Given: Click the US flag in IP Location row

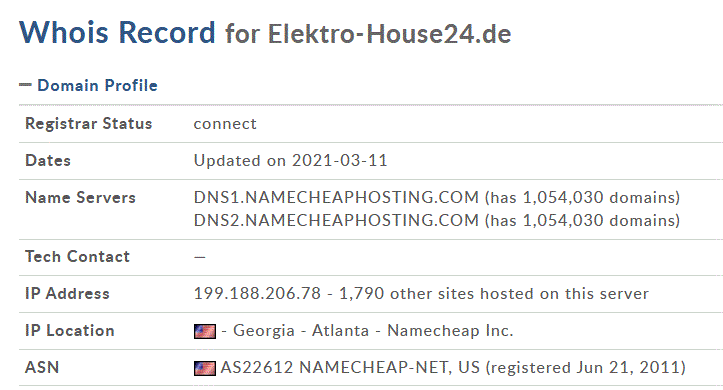Looking at the screenshot, I should (205, 331).
